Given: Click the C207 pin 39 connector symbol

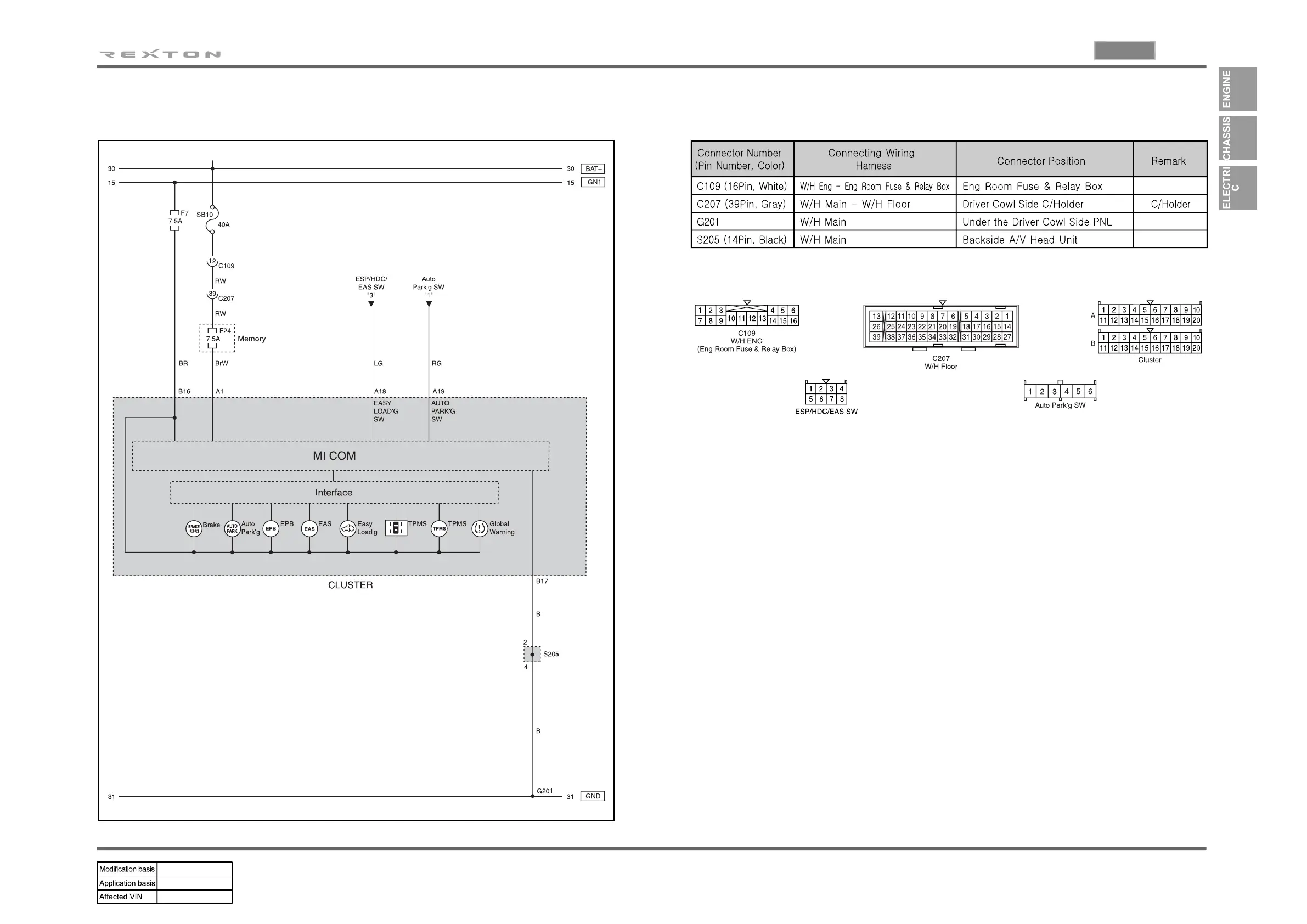Looking at the screenshot, I should [212, 294].
